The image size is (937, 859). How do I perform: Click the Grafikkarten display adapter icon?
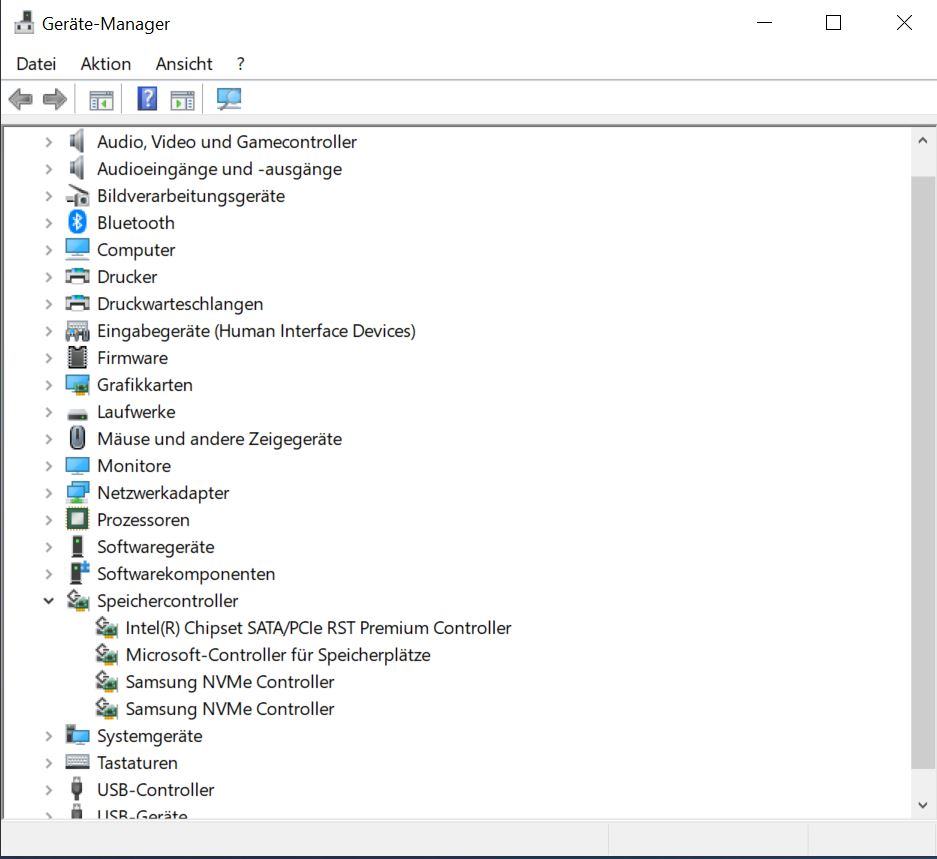77,384
